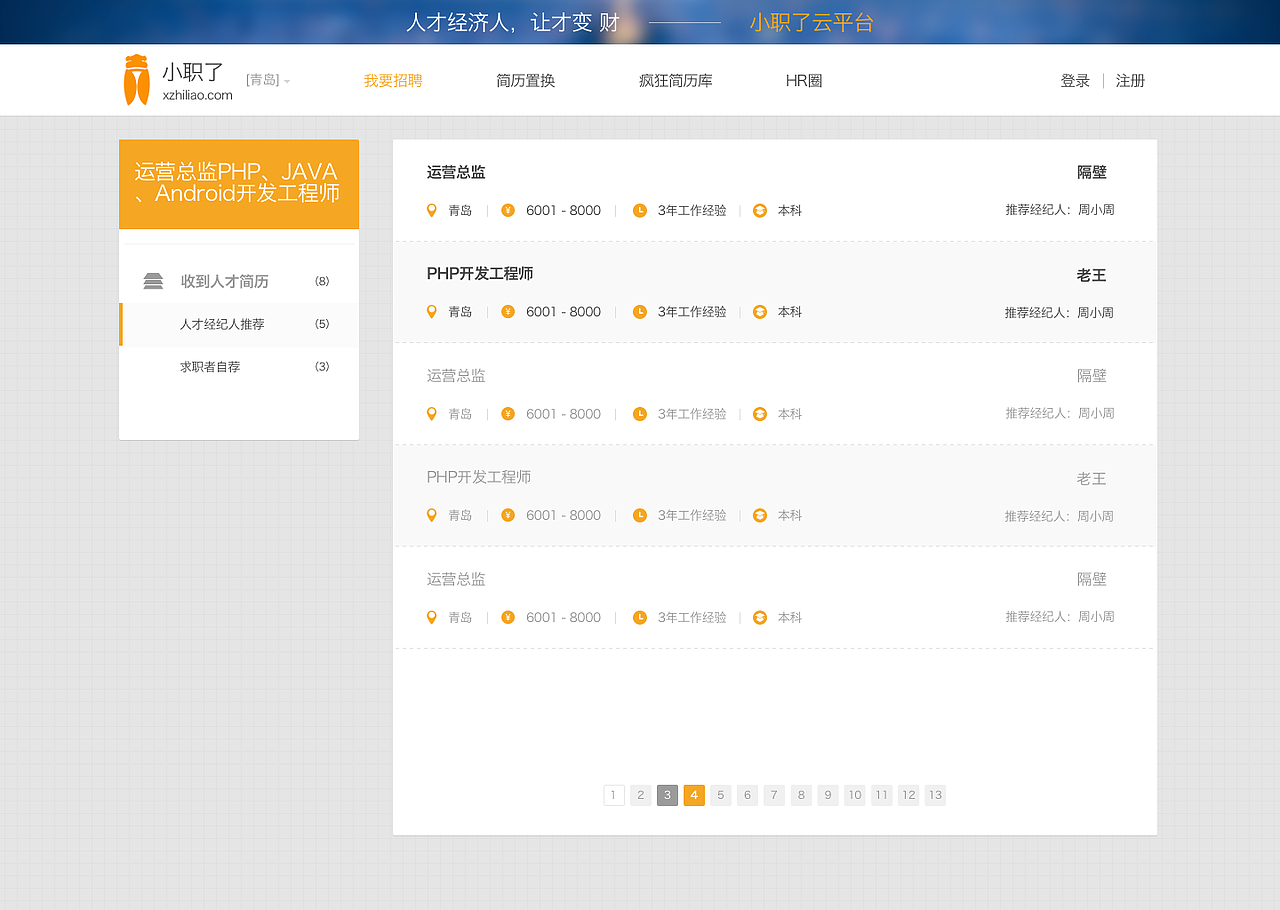Click the xzhiliao.com site name text
1280x910 pixels.
[198, 96]
